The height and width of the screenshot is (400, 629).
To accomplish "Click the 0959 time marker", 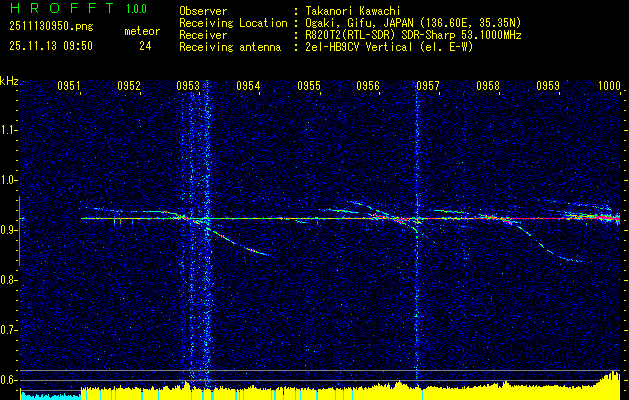I will [x=548, y=85].
